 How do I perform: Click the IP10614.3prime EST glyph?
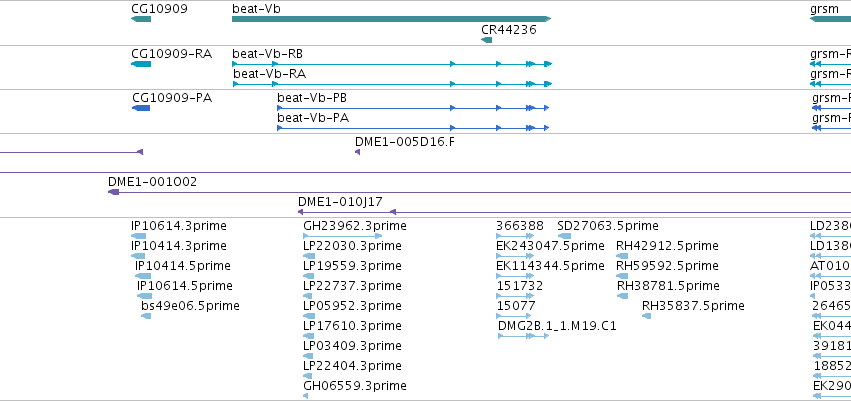coord(138,236)
